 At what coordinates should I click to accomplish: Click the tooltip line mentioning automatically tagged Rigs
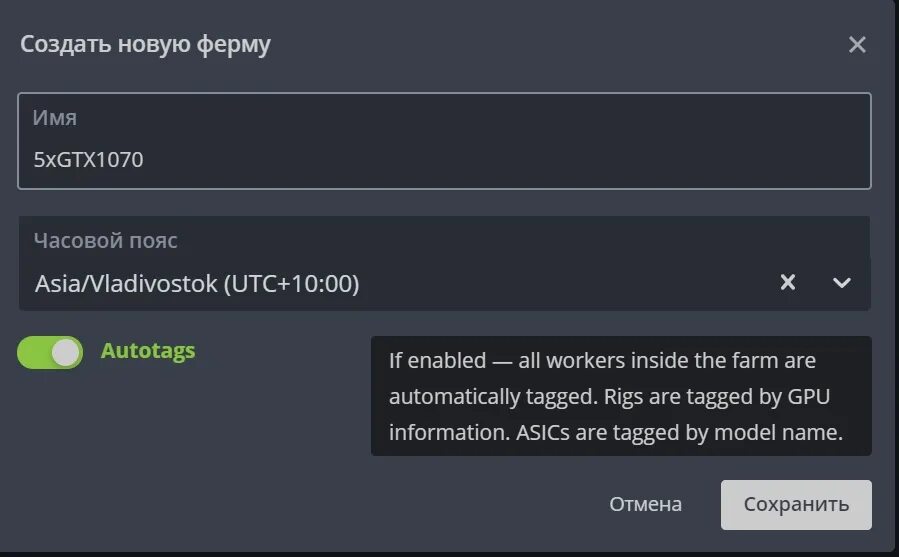click(x=609, y=396)
